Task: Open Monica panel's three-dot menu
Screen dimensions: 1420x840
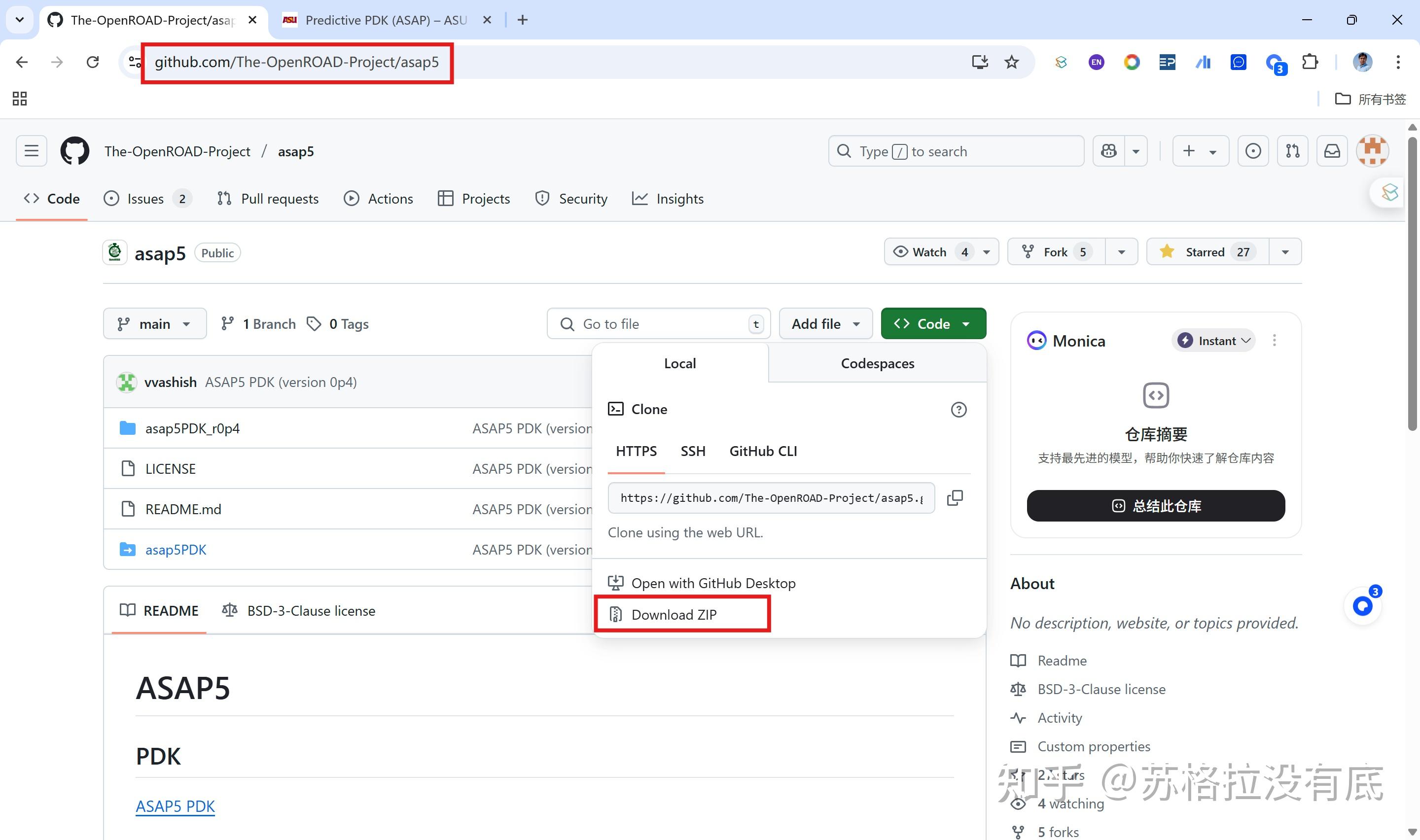Action: coord(1274,340)
